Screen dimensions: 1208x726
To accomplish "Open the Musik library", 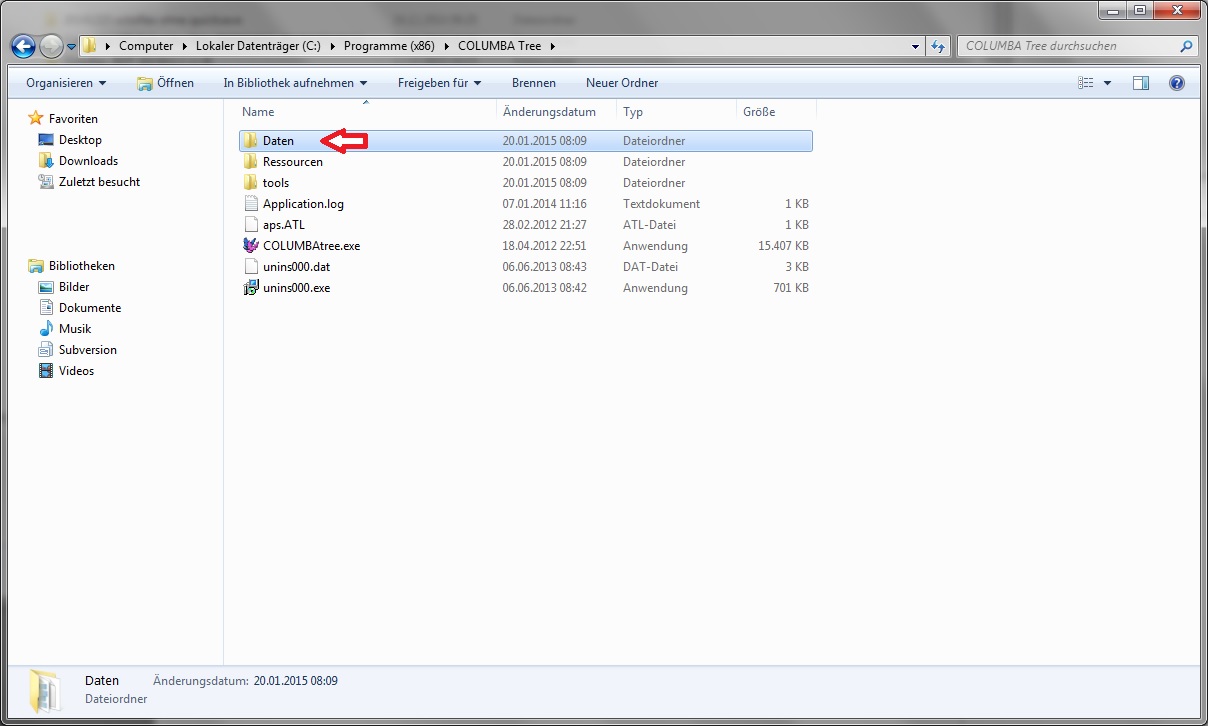I will coord(74,329).
